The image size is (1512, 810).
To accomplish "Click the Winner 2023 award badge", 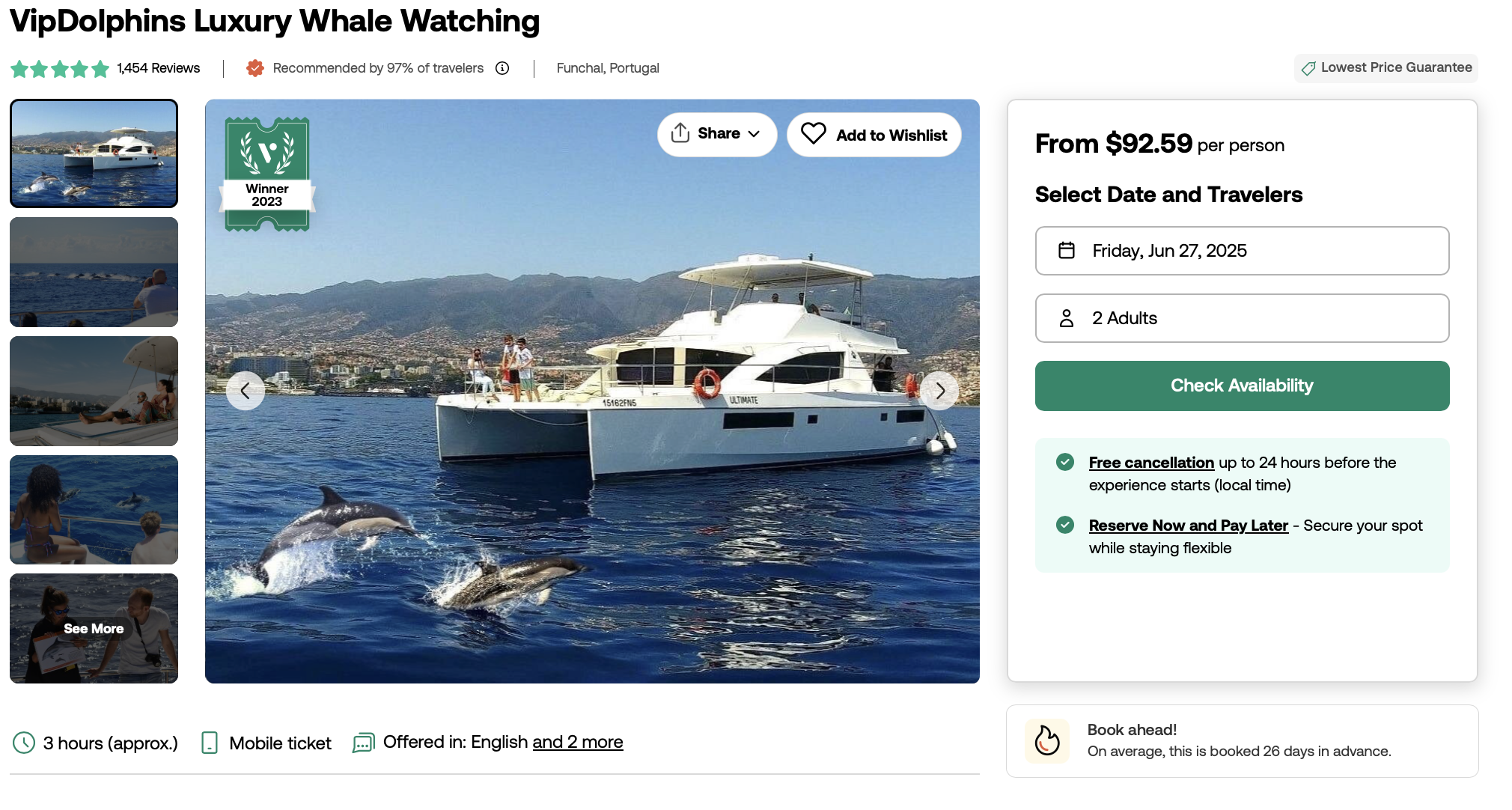I will pos(267,174).
